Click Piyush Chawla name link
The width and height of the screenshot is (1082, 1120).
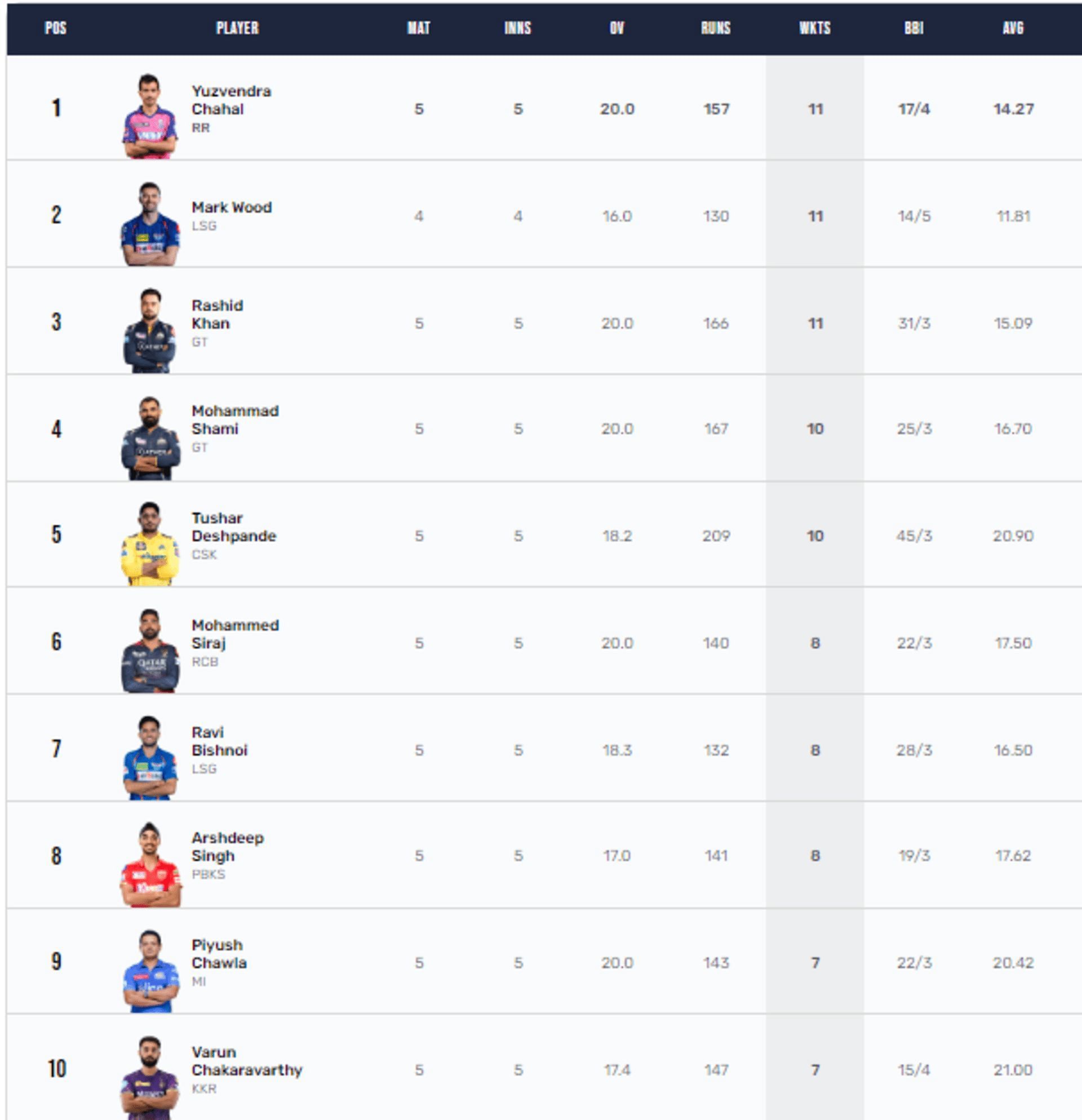(219, 954)
